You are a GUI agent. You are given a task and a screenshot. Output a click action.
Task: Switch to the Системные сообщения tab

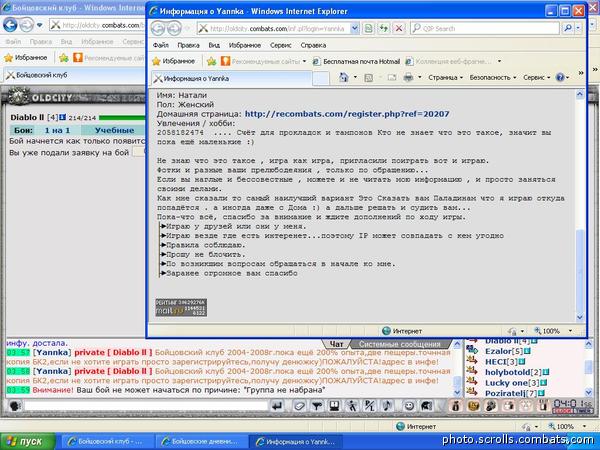coord(400,344)
